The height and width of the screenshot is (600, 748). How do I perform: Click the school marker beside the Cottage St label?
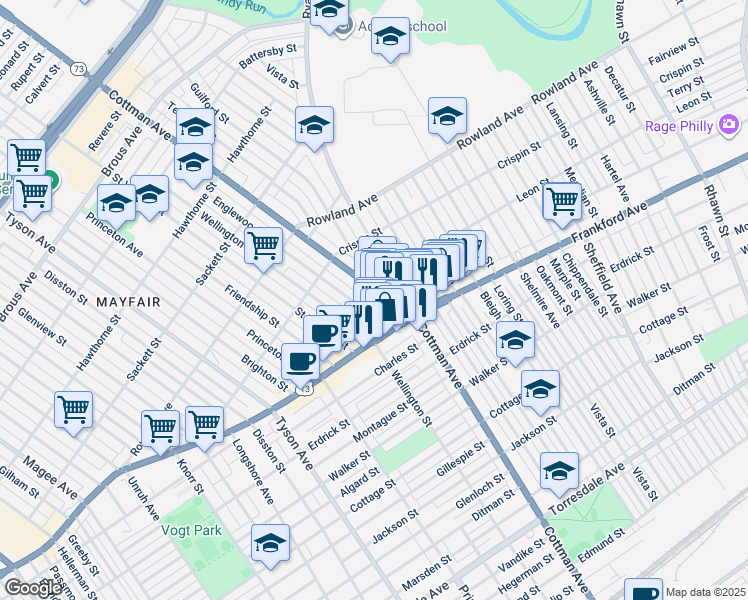[540, 392]
